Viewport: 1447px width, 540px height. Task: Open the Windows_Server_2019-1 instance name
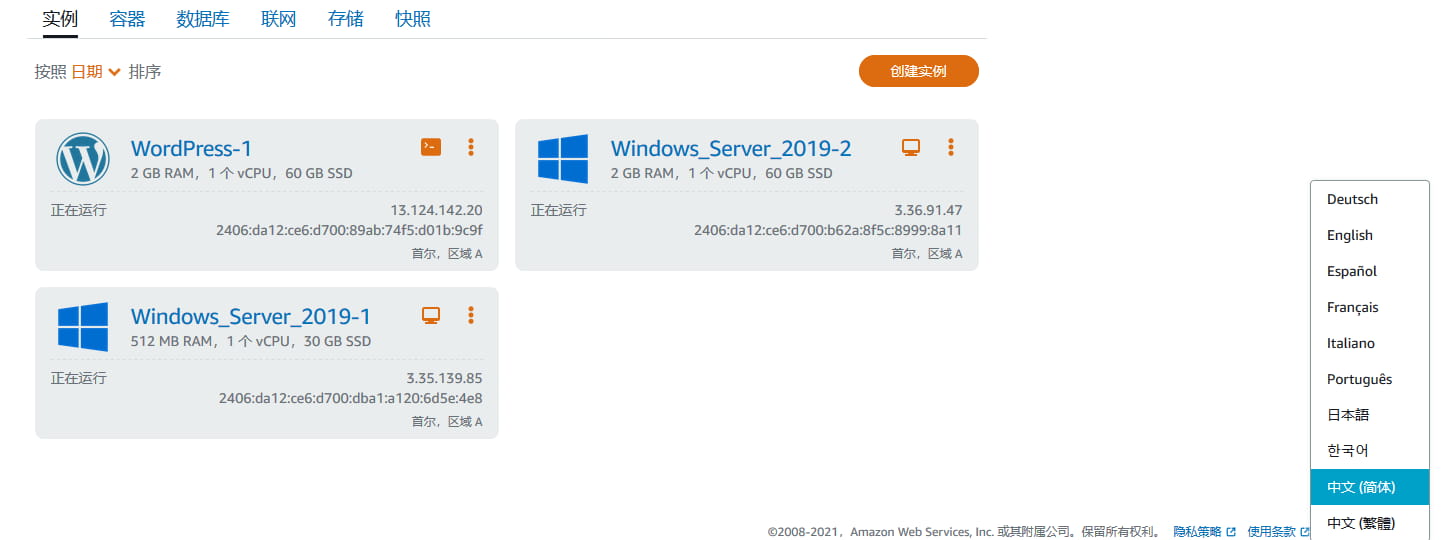pyautogui.click(x=250, y=317)
